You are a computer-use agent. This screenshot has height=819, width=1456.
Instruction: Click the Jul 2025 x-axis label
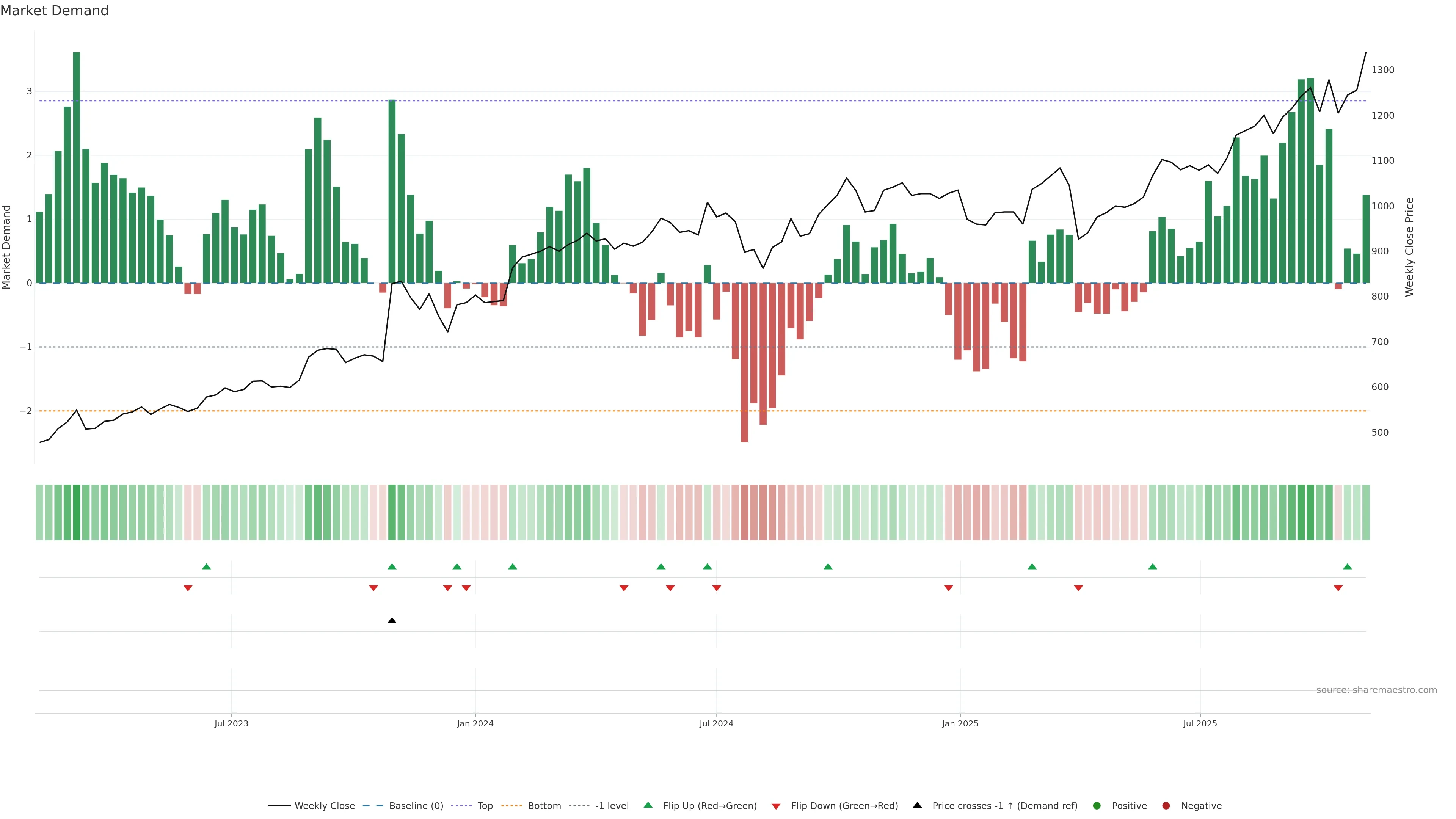[x=1199, y=723]
